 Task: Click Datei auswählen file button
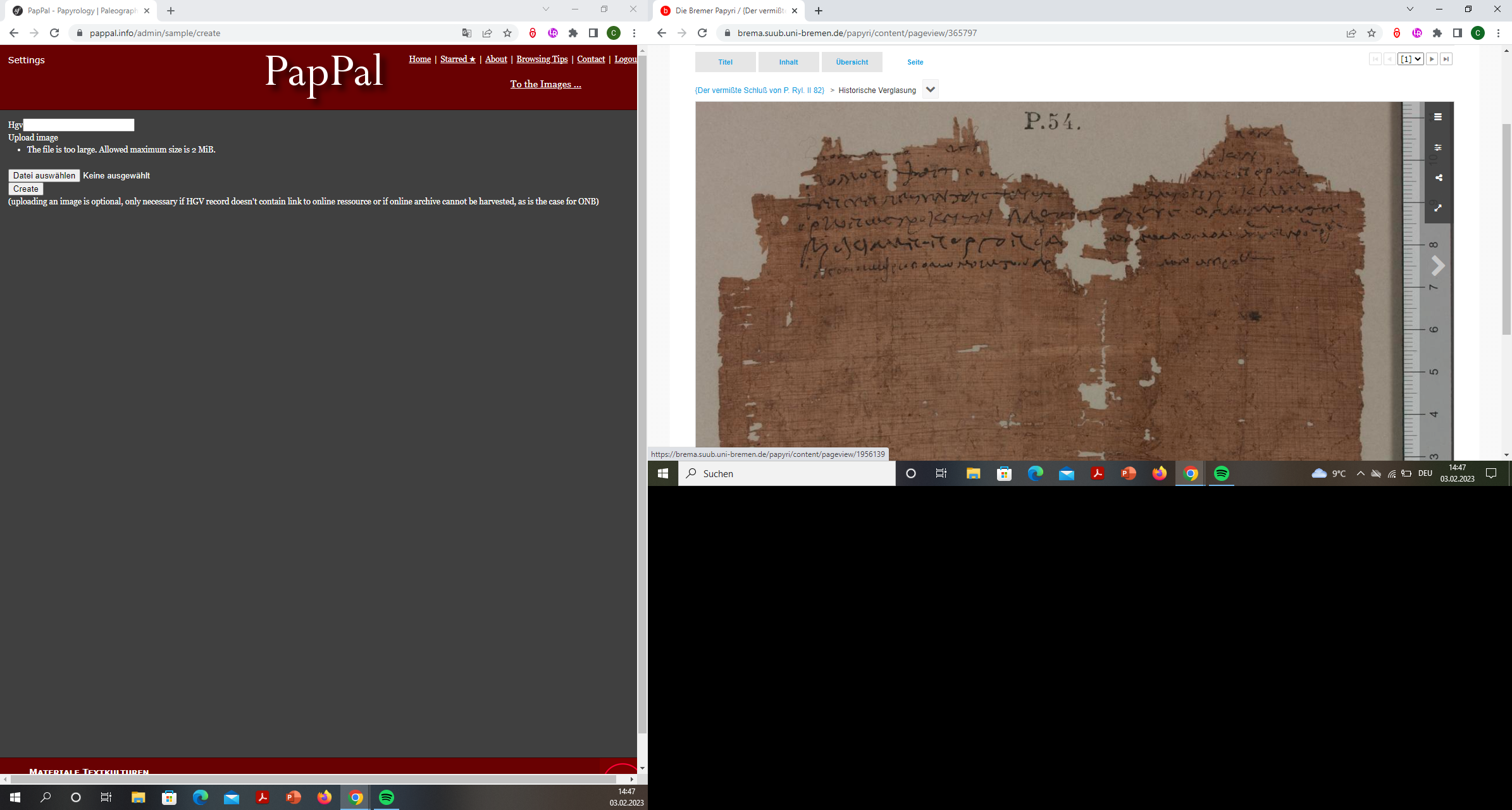point(44,176)
